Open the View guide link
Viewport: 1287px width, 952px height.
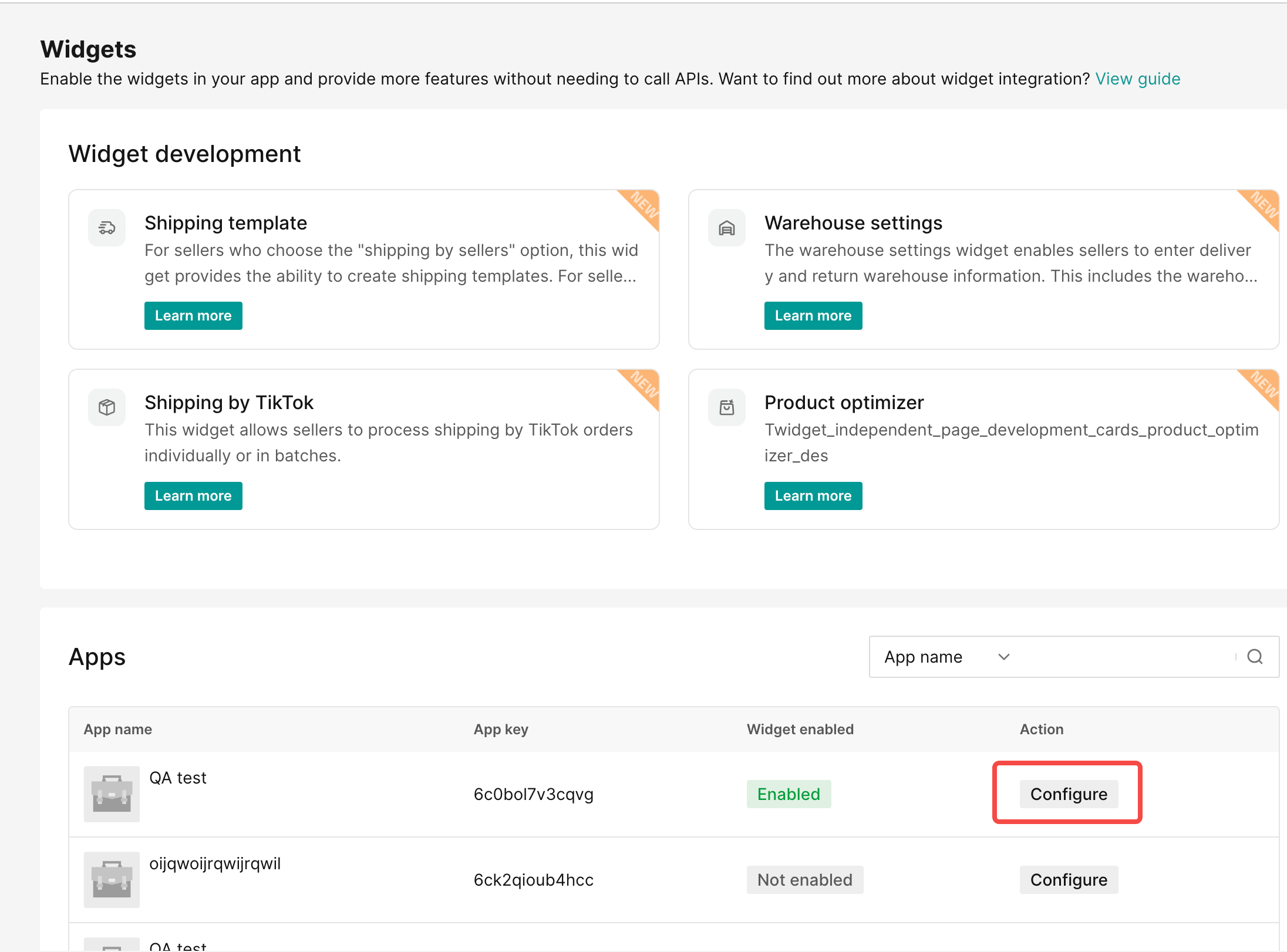1137,79
